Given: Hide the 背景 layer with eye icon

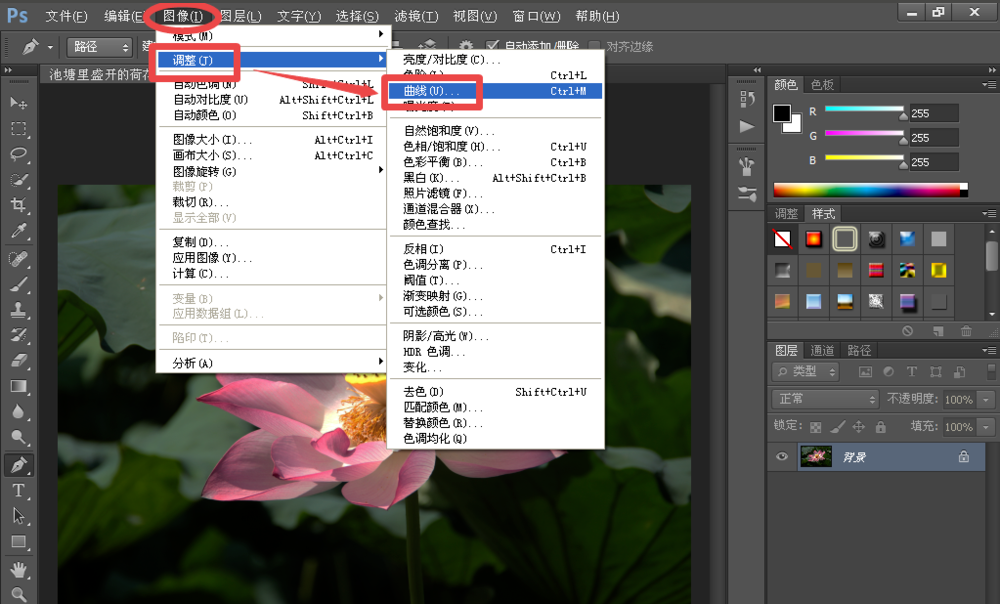Looking at the screenshot, I should pyautogui.click(x=783, y=457).
